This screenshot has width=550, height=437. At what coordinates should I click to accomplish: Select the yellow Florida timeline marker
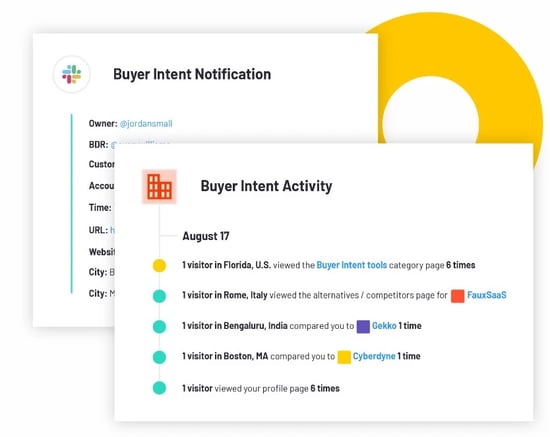(159, 265)
